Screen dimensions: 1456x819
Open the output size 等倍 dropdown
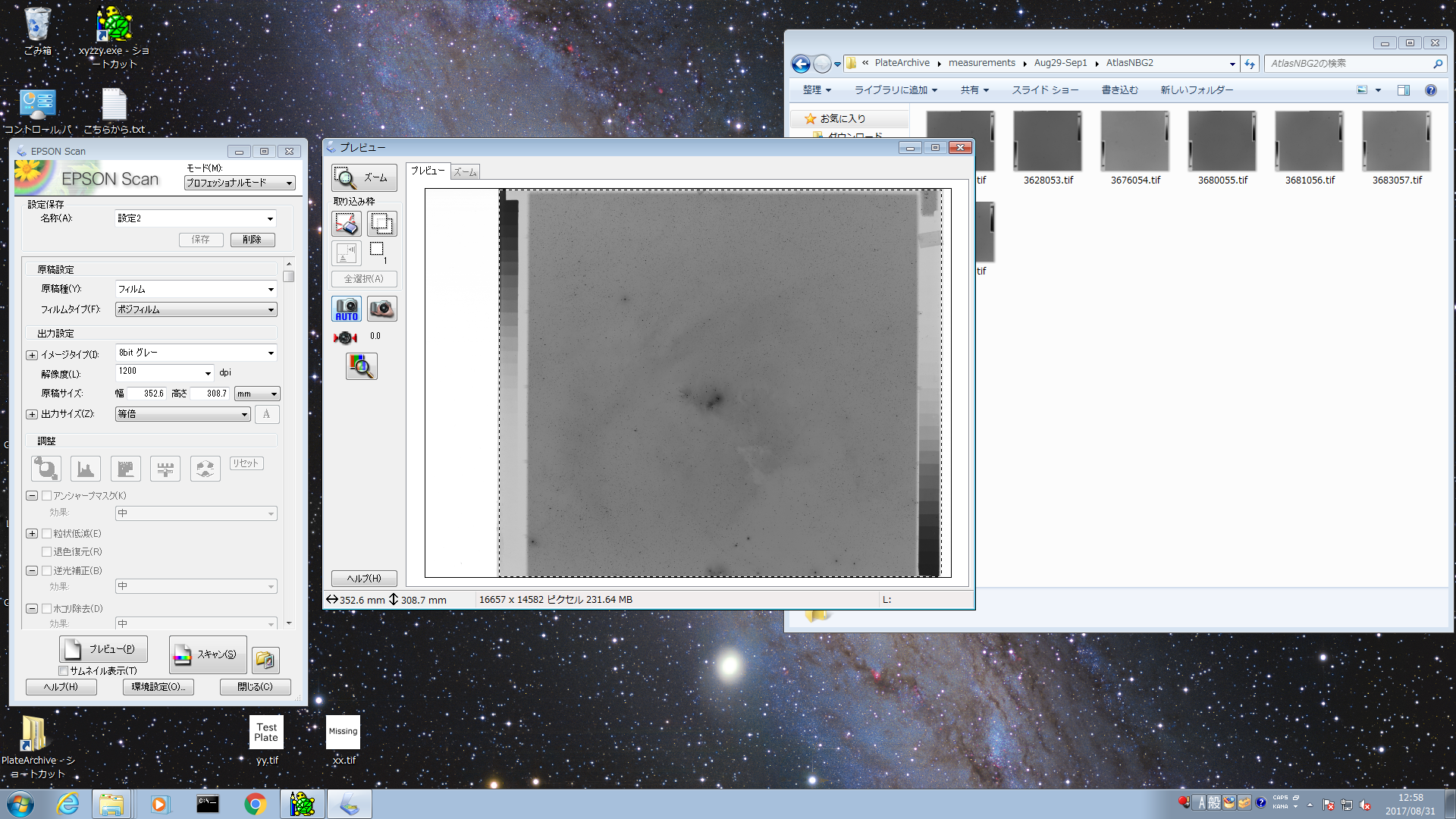click(x=182, y=414)
